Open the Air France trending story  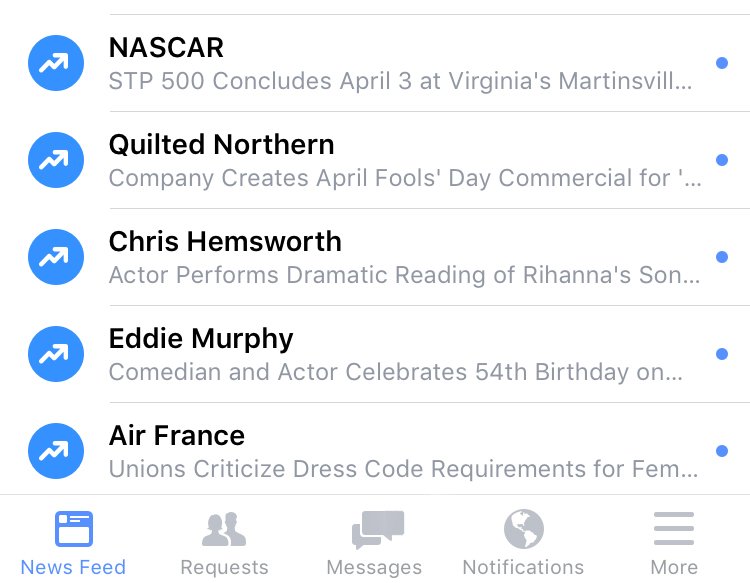[400, 451]
